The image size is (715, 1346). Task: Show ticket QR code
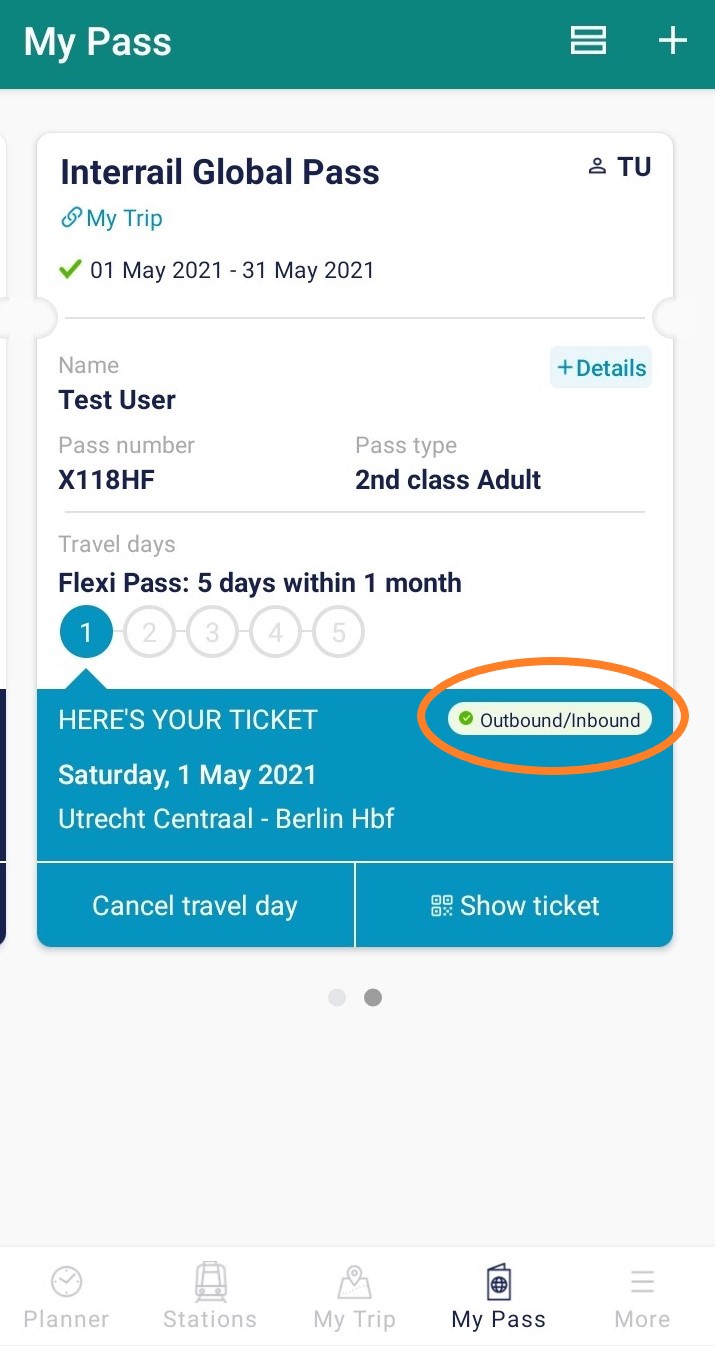(515, 905)
